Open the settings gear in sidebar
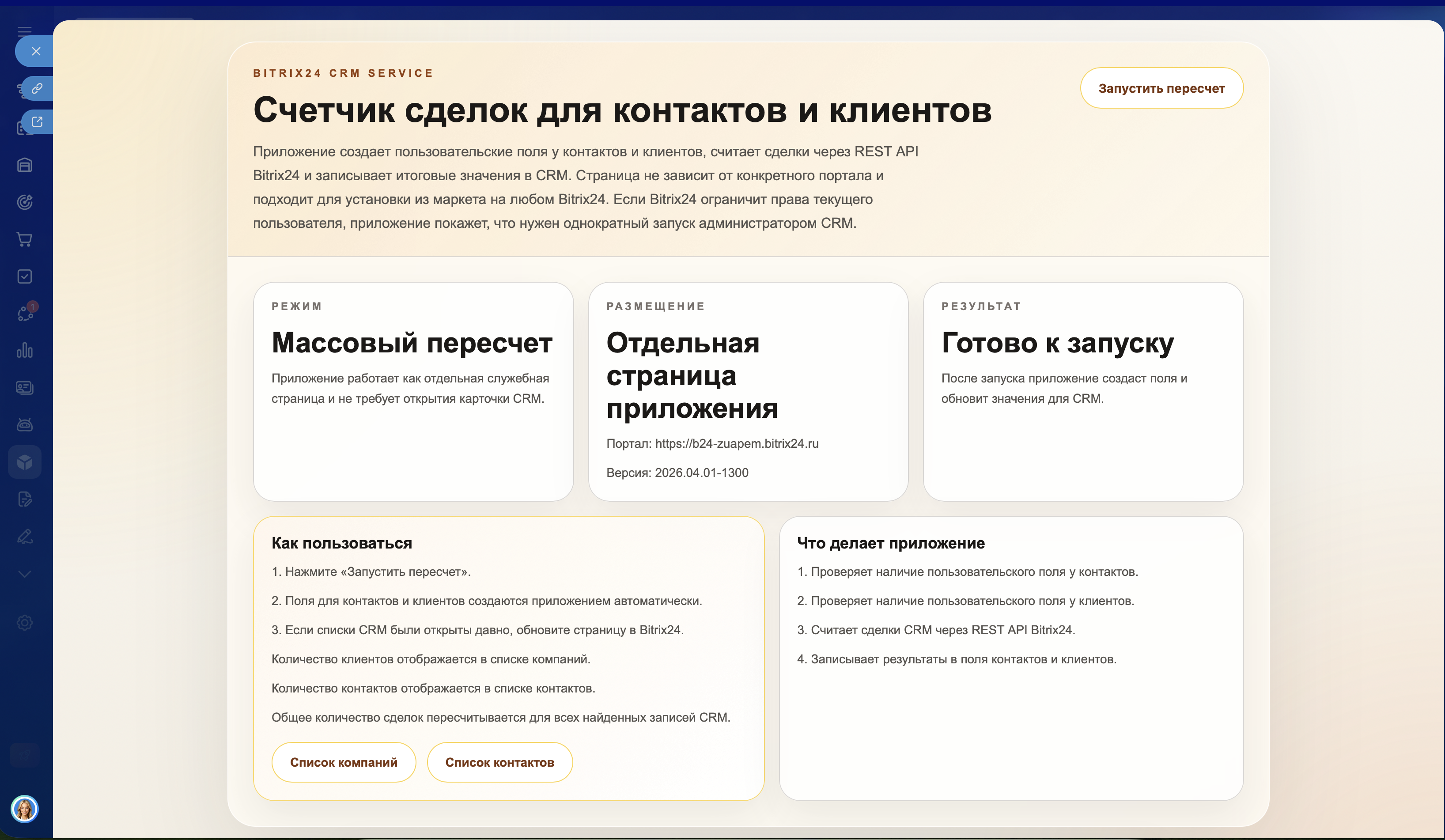Screen dimensions: 1445x840 25,623
